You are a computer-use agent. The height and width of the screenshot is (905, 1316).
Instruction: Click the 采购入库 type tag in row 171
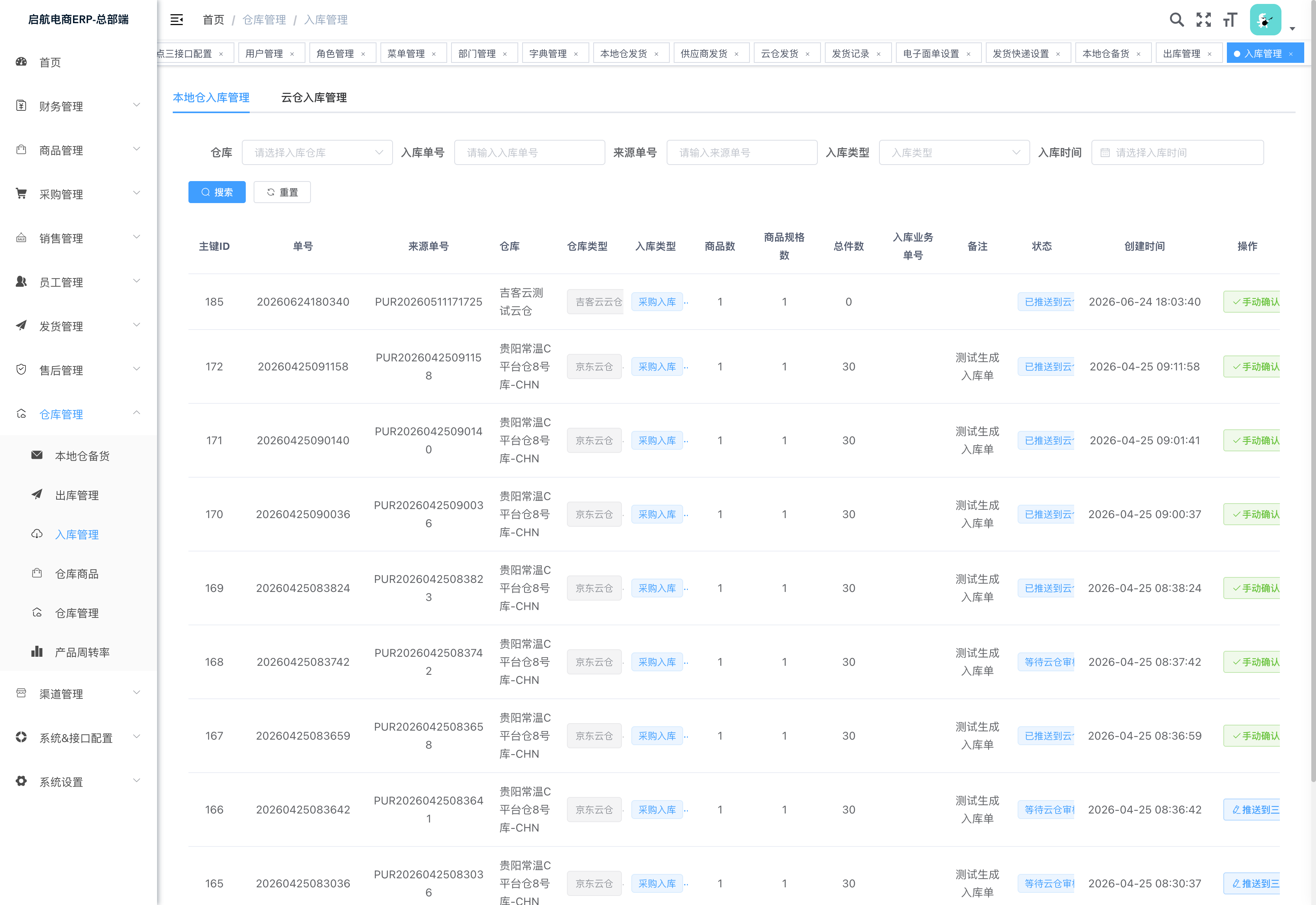click(x=657, y=441)
